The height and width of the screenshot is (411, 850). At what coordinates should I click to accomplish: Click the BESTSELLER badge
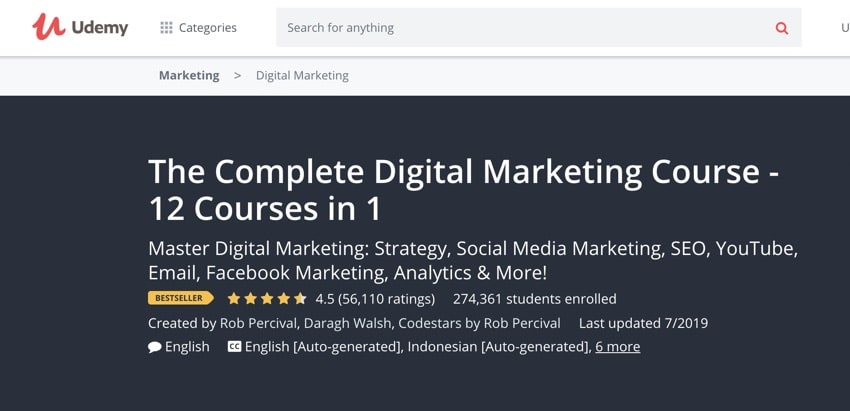(181, 298)
